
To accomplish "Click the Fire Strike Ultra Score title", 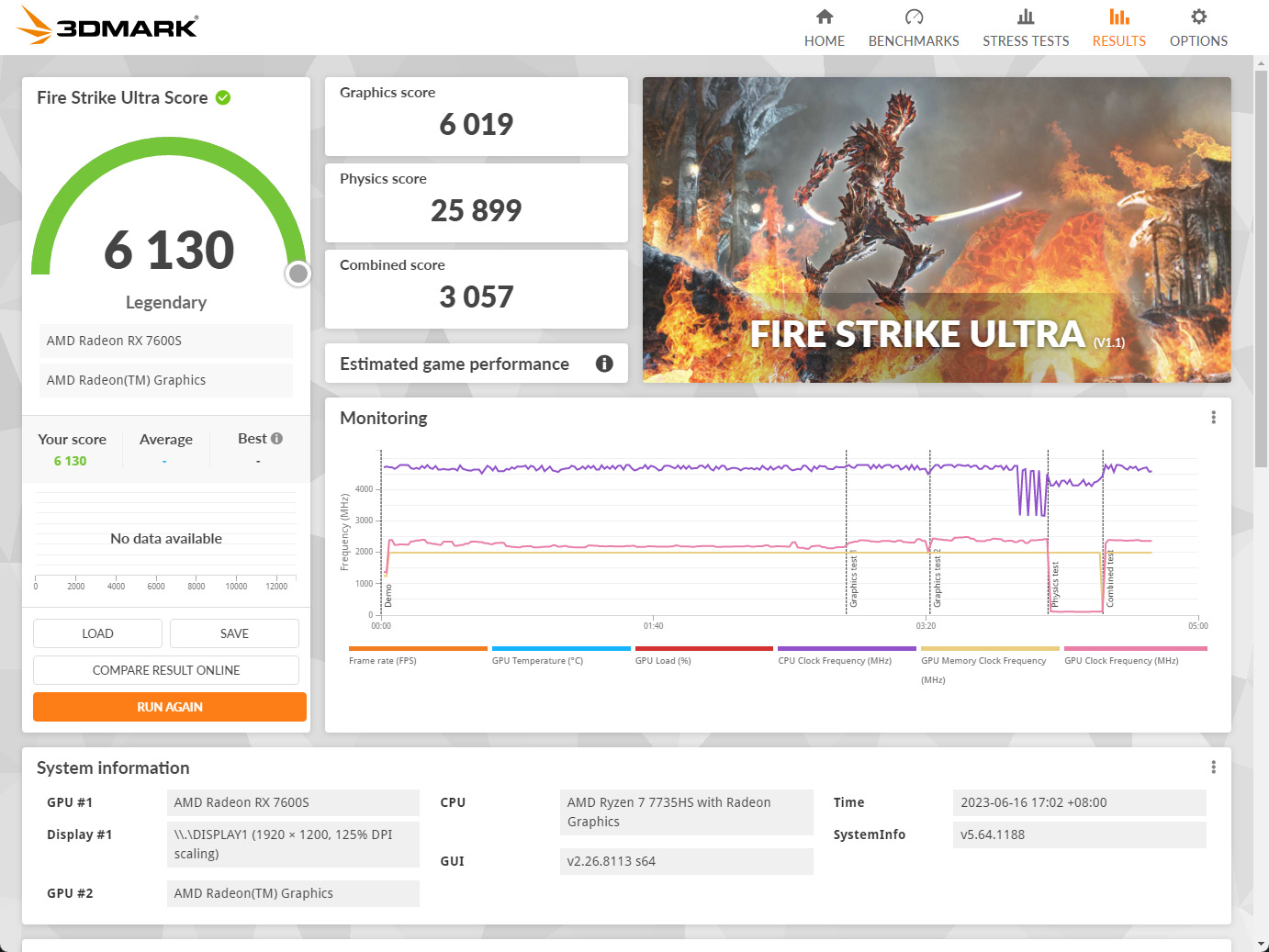I will [122, 97].
